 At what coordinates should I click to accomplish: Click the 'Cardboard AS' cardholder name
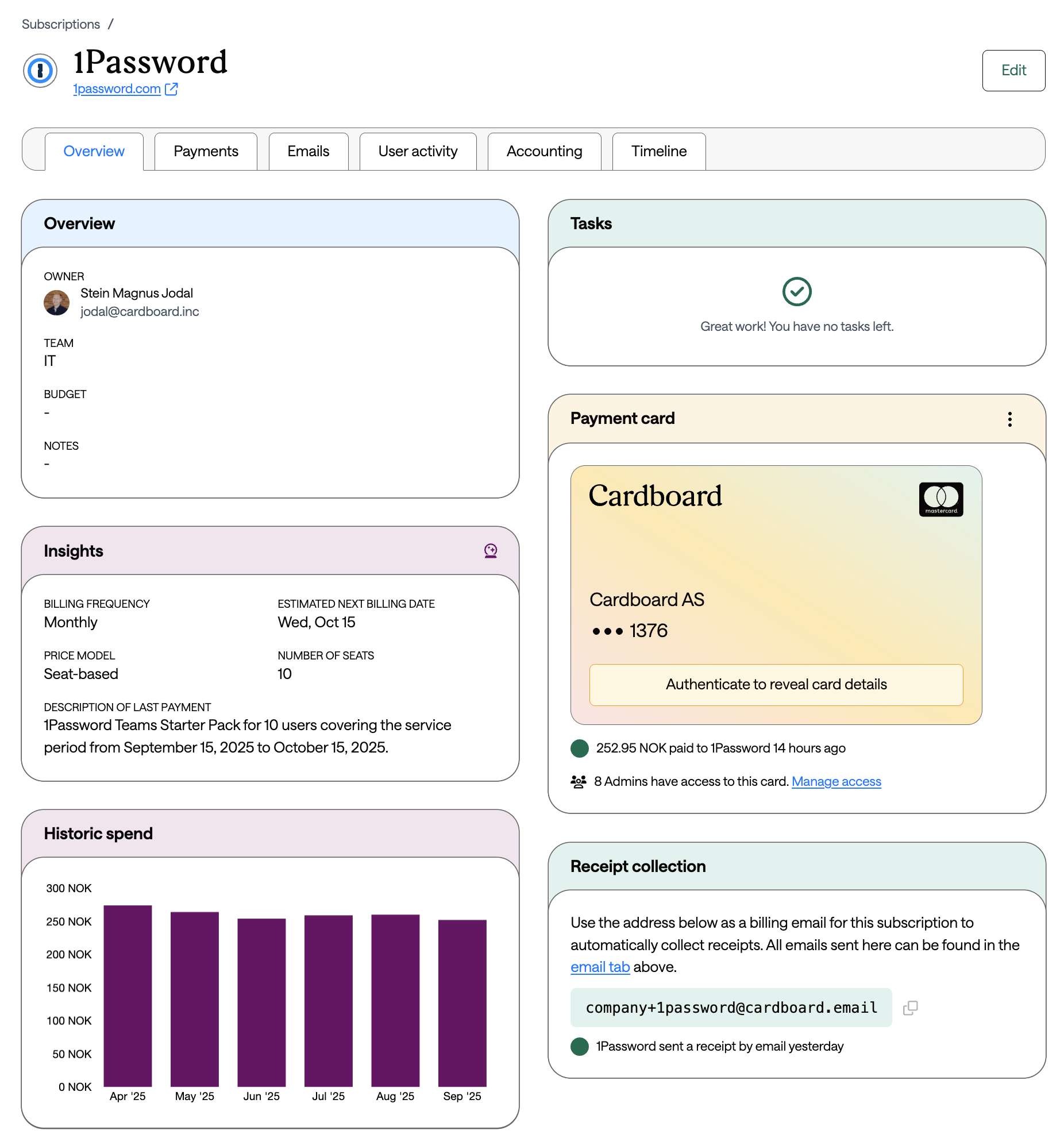pyautogui.click(x=647, y=600)
